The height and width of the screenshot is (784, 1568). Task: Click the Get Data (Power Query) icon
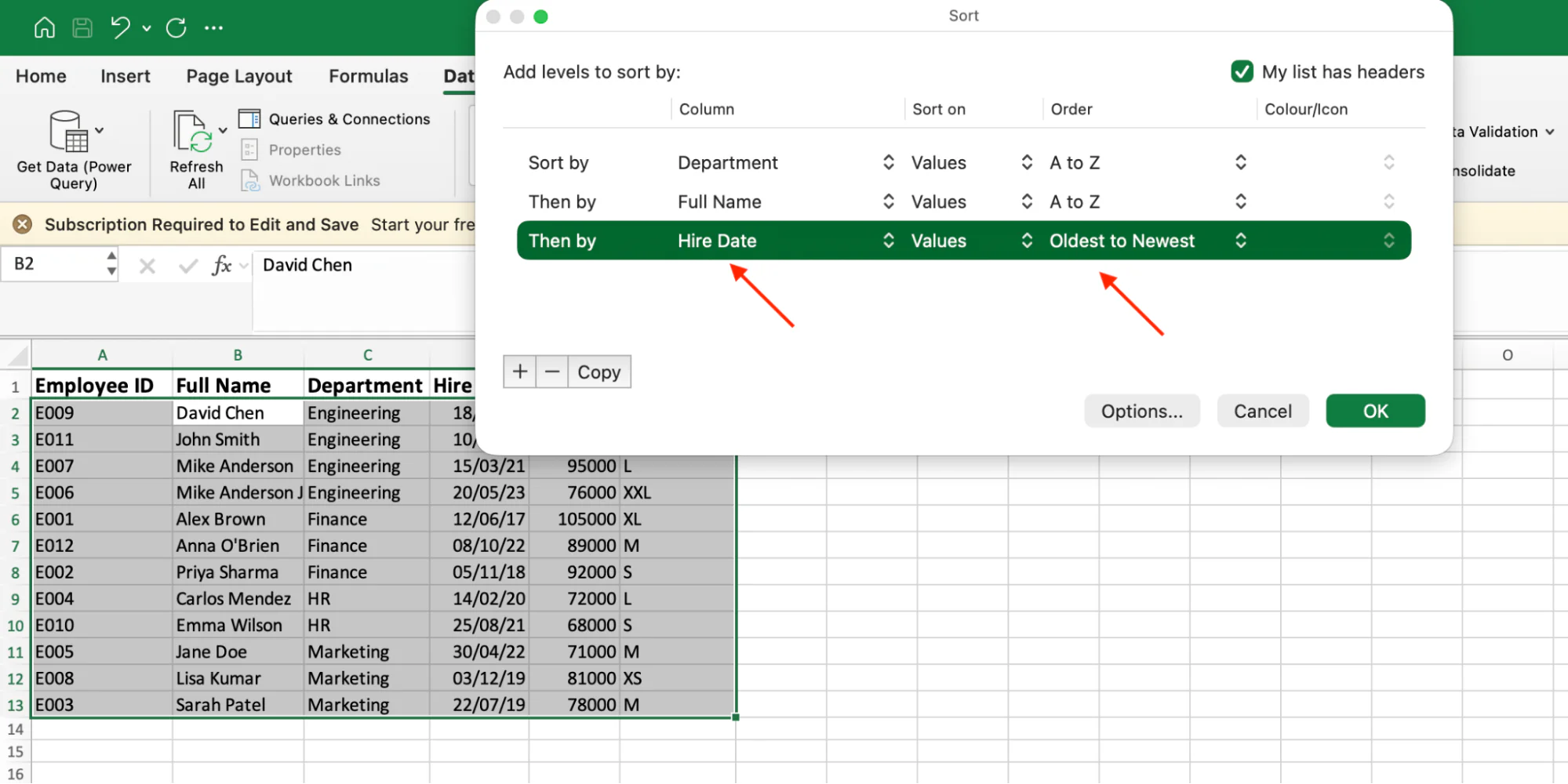click(68, 131)
